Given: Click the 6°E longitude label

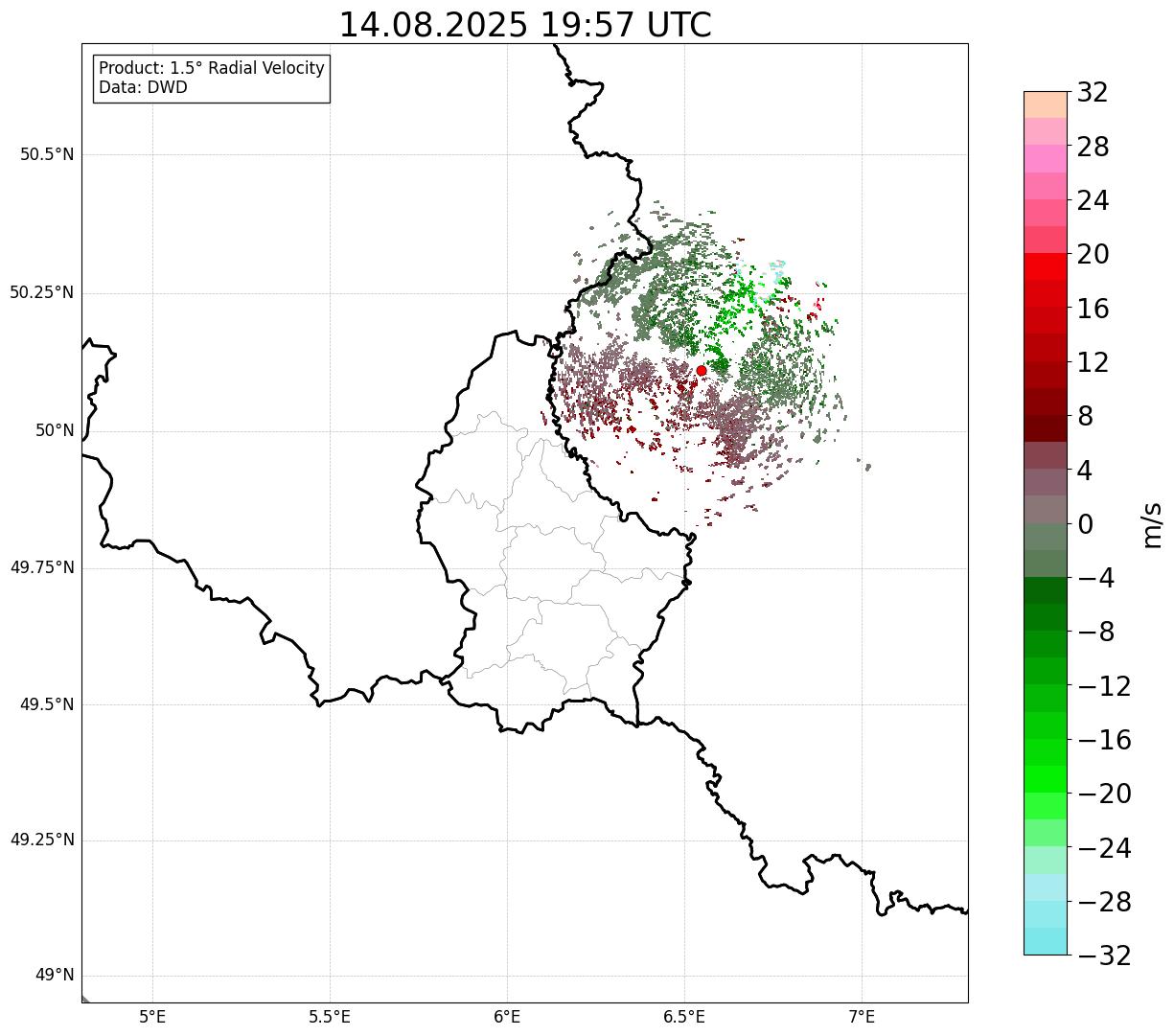Looking at the screenshot, I should click(x=507, y=1017).
